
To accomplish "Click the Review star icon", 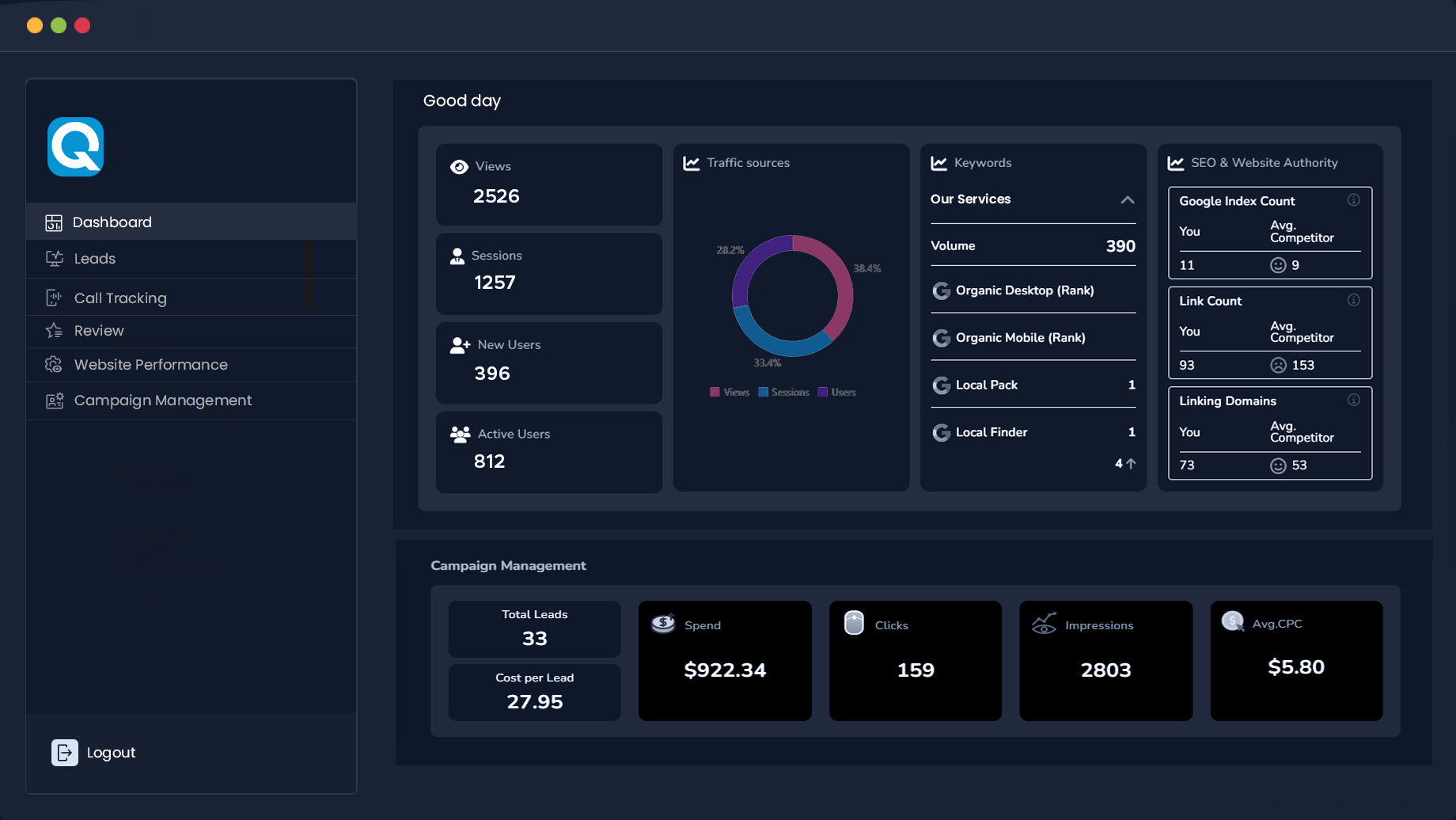I will tap(54, 331).
